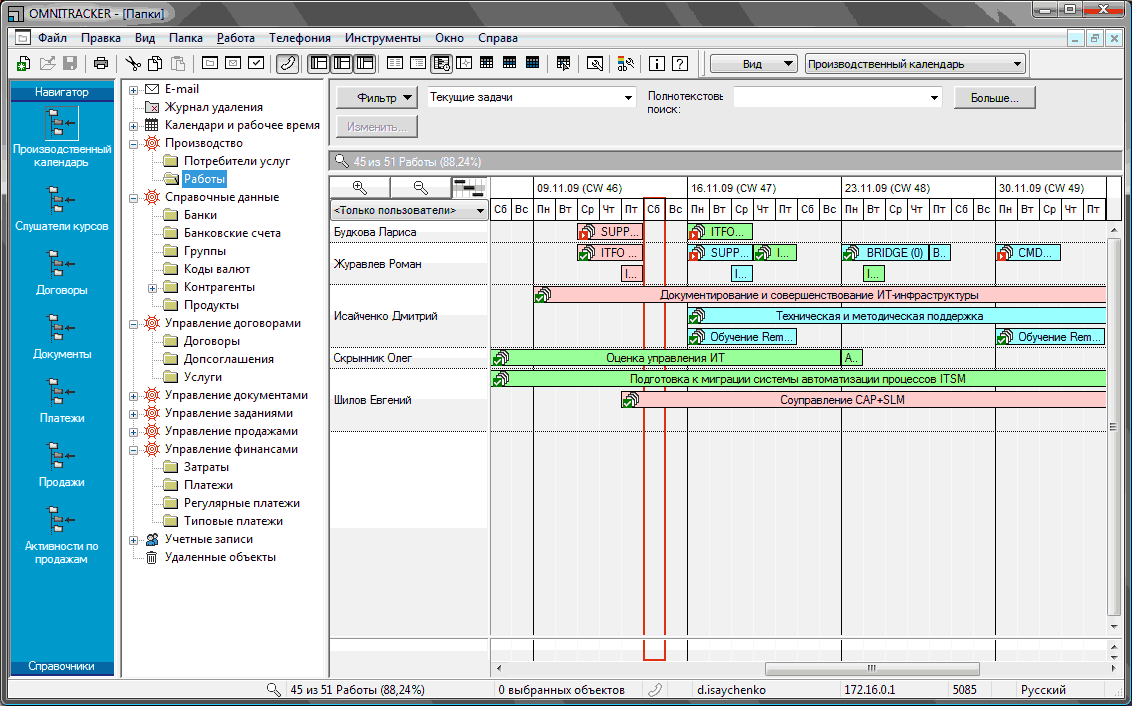
Task: Open the Фильтр dropdown button
Action: [376, 97]
